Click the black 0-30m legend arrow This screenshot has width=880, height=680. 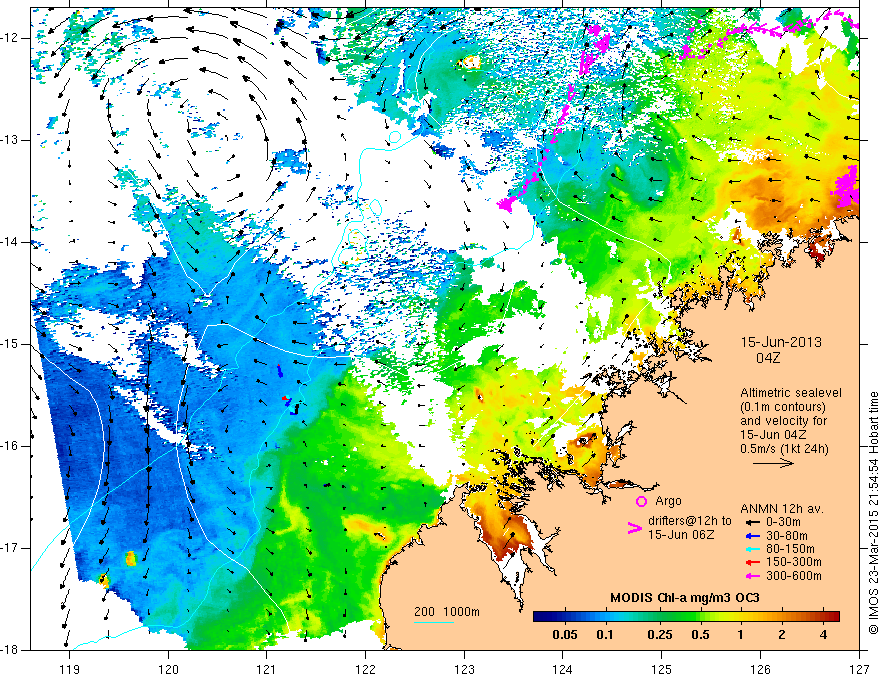click(753, 522)
